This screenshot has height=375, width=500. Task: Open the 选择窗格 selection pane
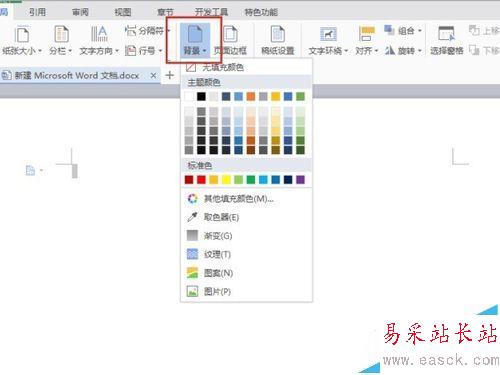[447, 41]
